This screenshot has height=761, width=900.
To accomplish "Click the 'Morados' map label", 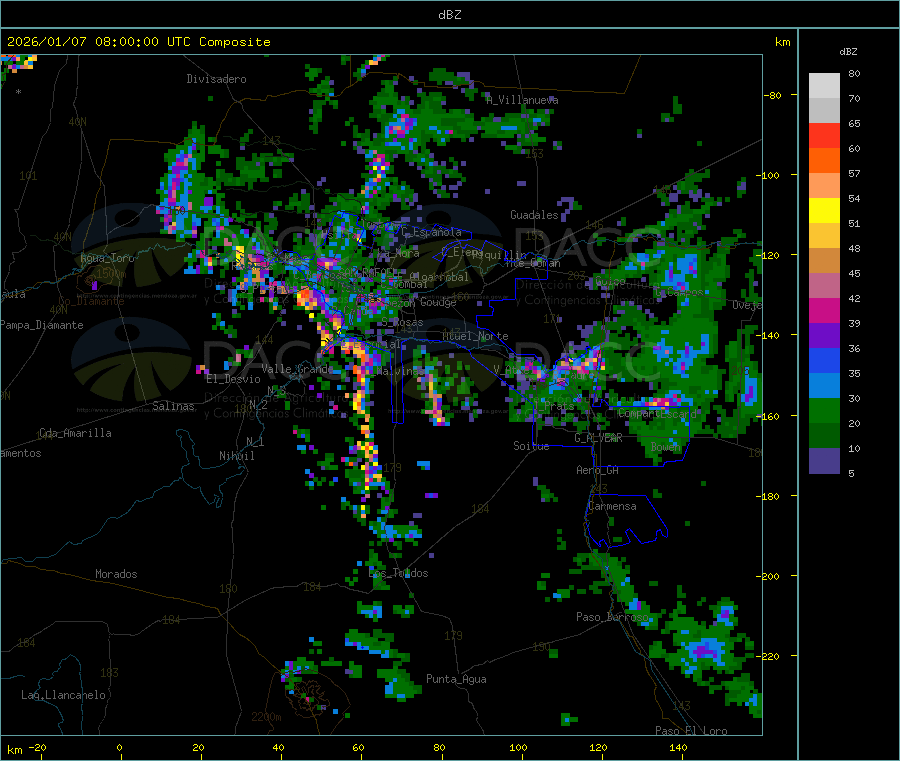I will [x=117, y=574].
